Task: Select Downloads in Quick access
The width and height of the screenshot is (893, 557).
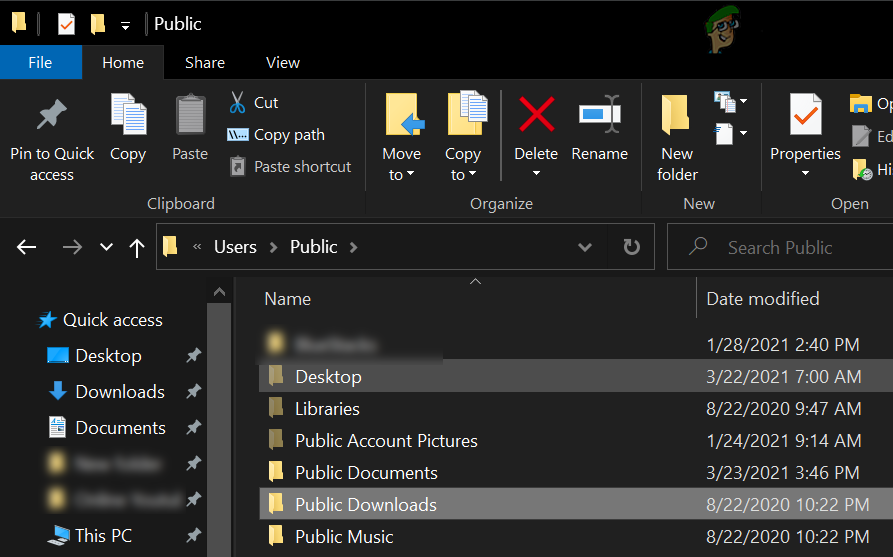Action: (x=119, y=392)
